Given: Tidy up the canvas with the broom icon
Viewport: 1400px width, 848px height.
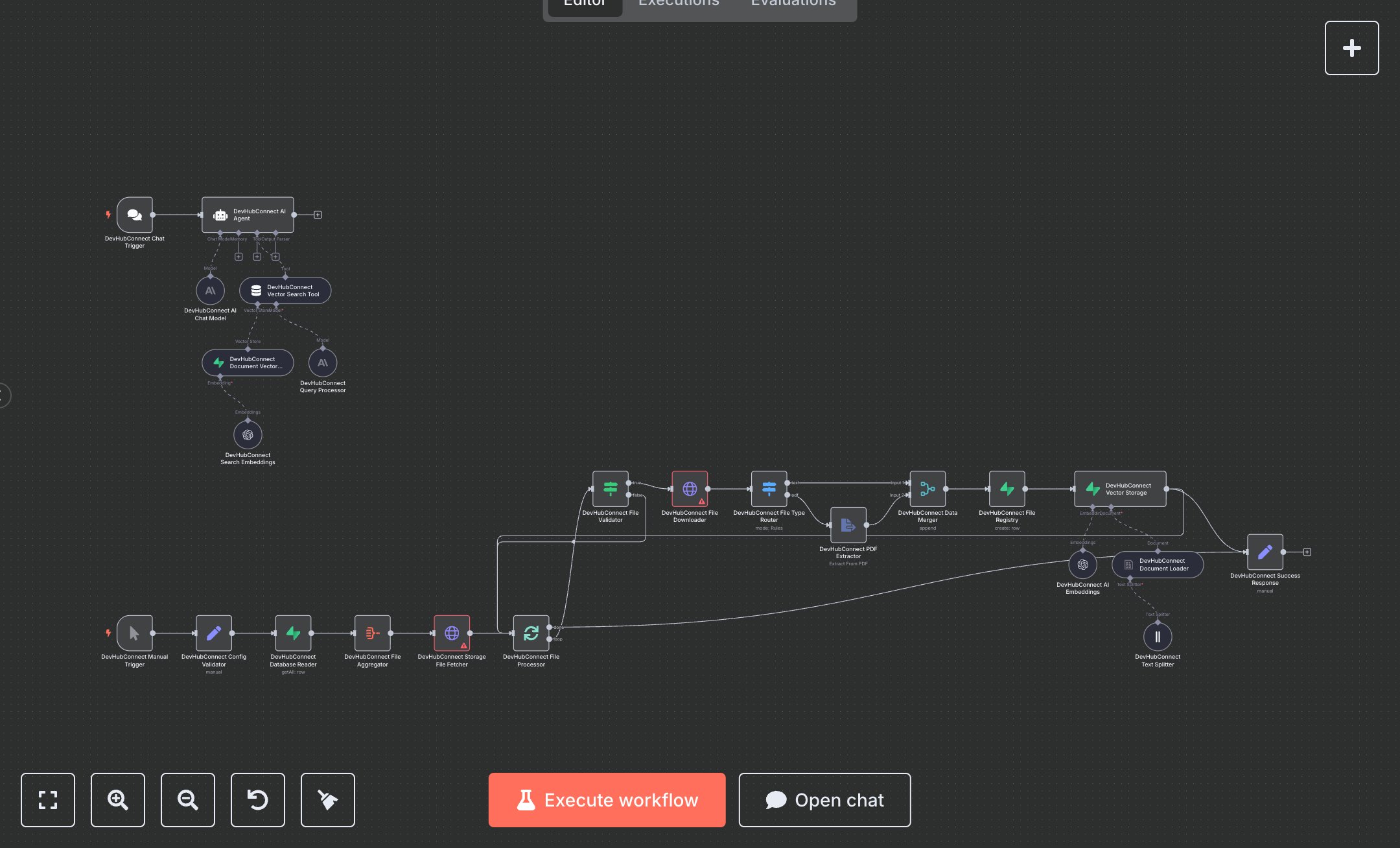Looking at the screenshot, I should pyautogui.click(x=327, y=800).
